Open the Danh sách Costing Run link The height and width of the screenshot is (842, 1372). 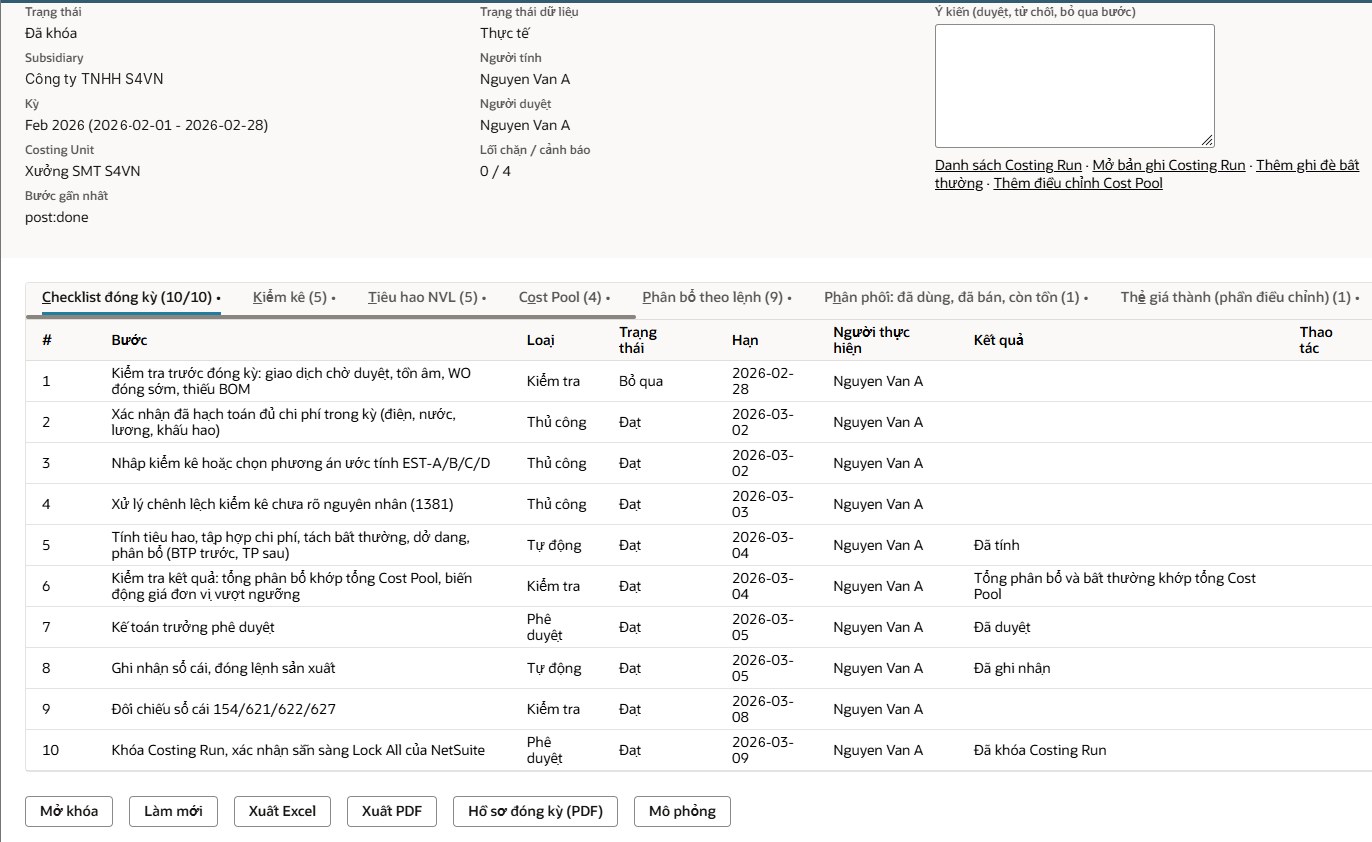pyautogui.click(x=1008, y=165)
